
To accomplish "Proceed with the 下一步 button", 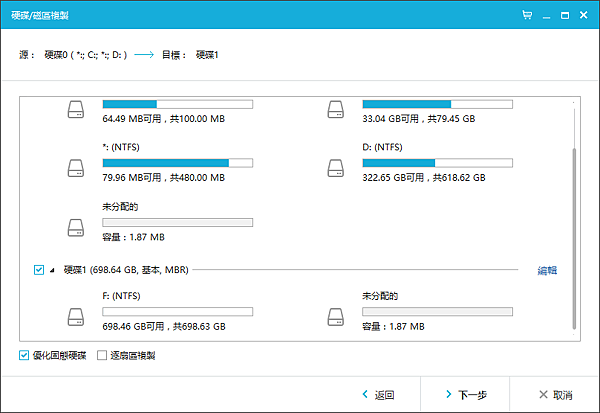I will 466,394.
